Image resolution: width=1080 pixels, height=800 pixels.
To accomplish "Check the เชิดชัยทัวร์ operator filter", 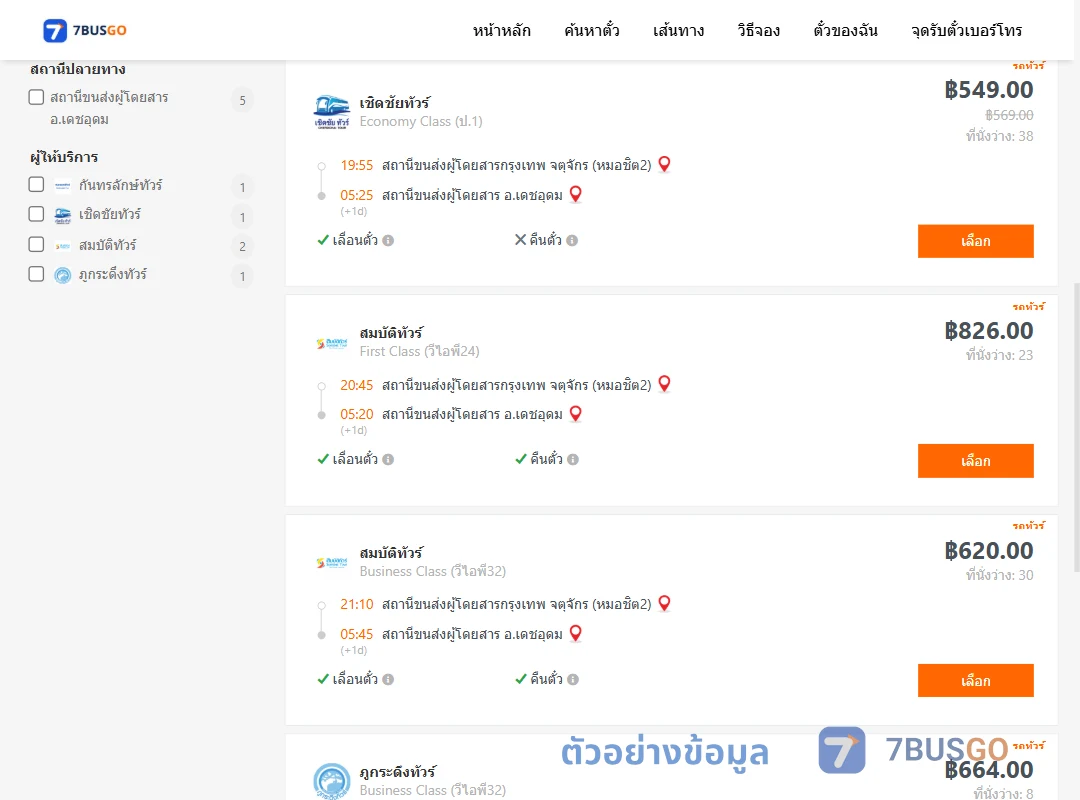I will click(x=37, y=214).
